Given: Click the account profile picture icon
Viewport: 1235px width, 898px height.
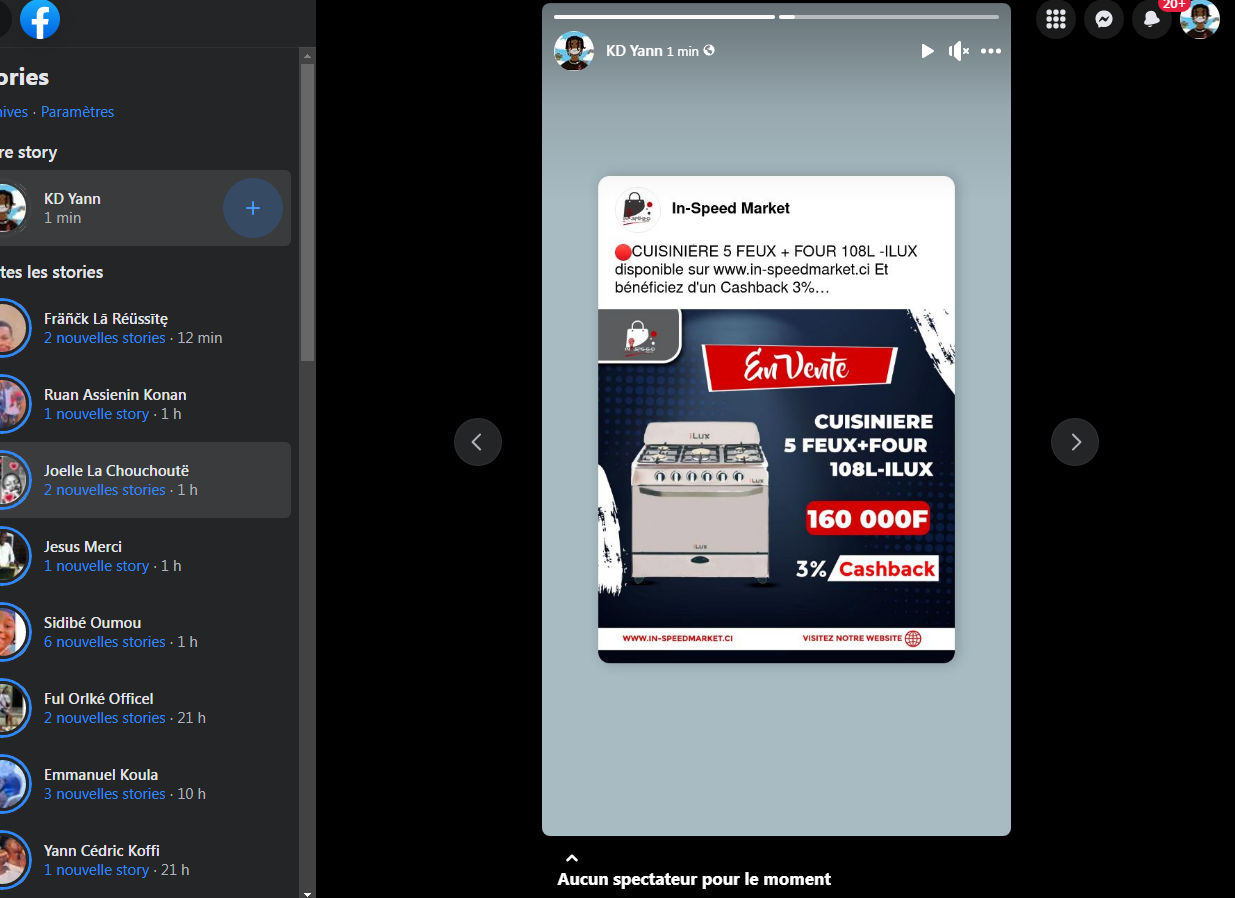Looking at the screenshot, I should (1199, 19).
